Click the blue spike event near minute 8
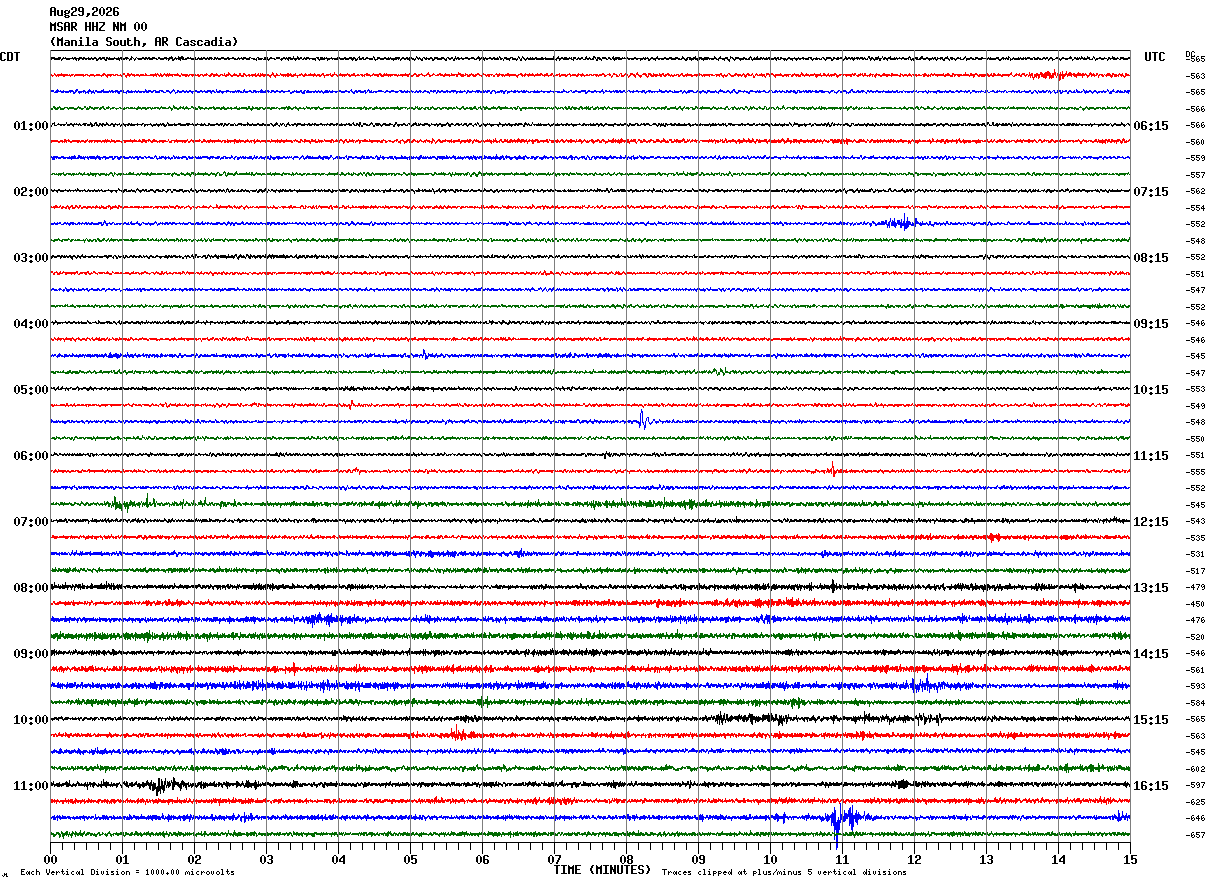The height and width of the screenshot is (886, 1210). pos(644,420)
